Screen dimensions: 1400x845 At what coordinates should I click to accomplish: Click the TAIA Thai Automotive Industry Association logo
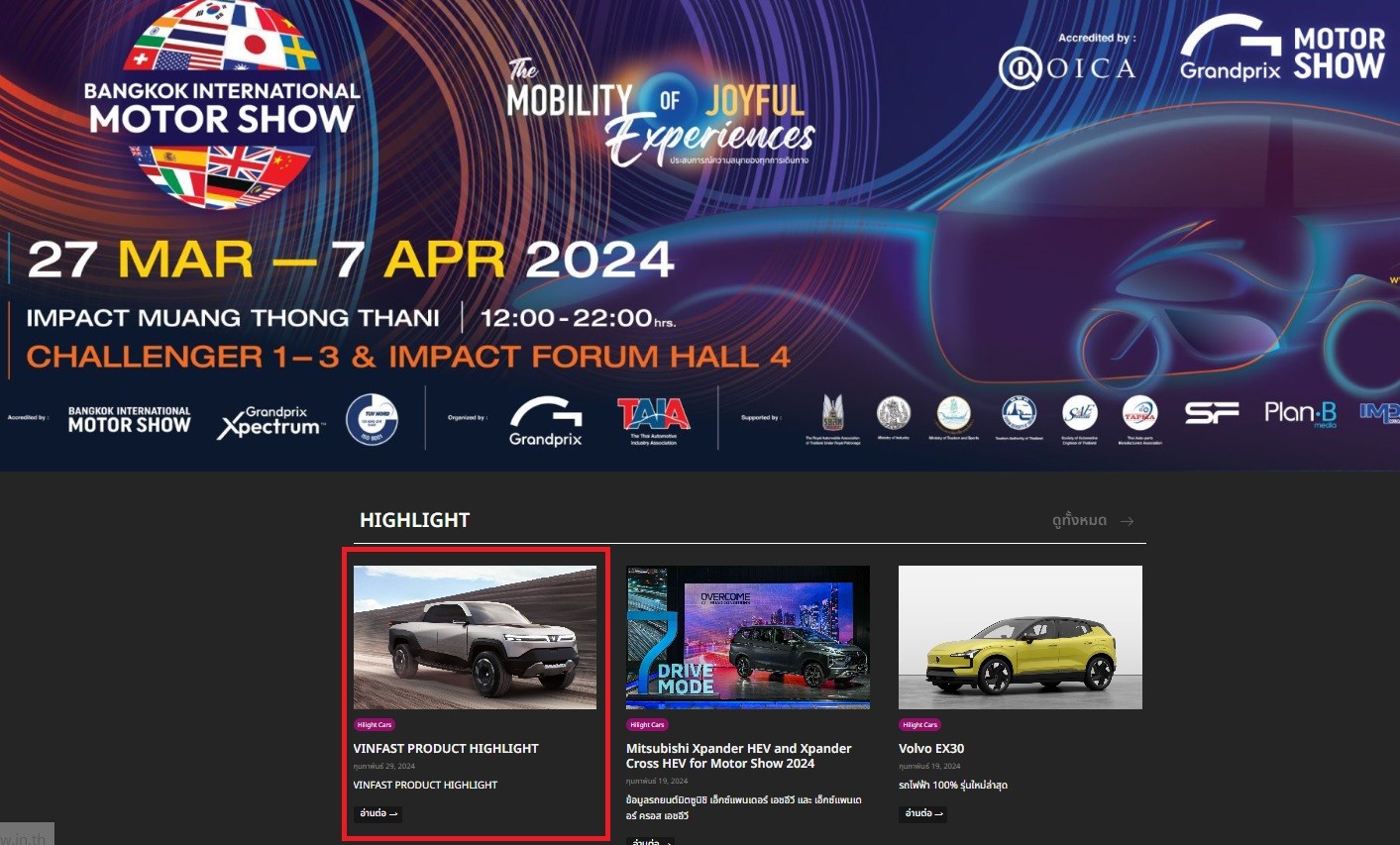(653, 418)
